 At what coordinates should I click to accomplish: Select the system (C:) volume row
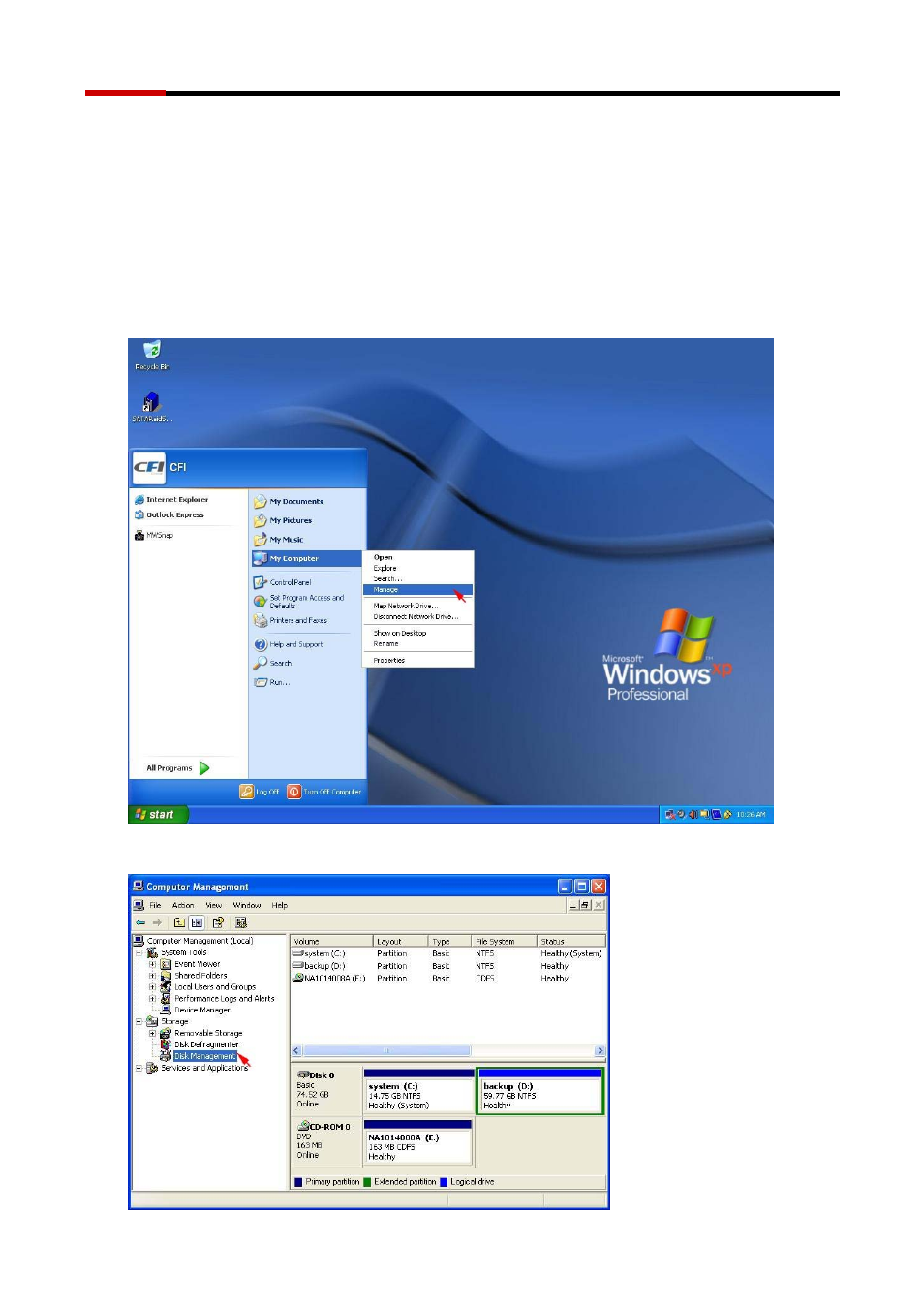(447, 954)
